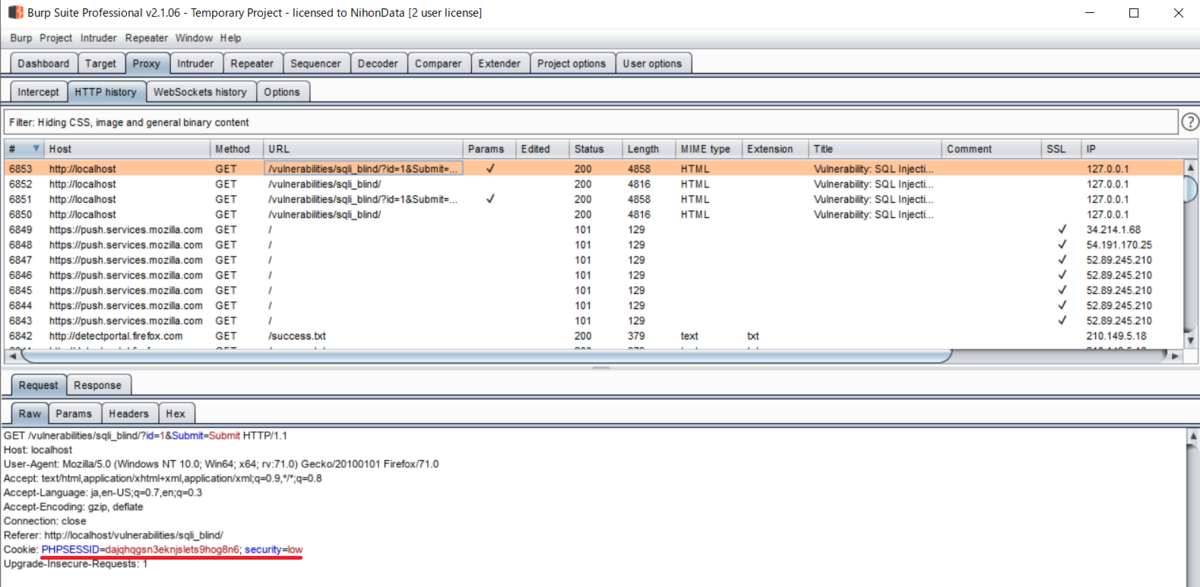1200x587 pixels.
Task: Sort history by Params column
Action: click(489, 149)
